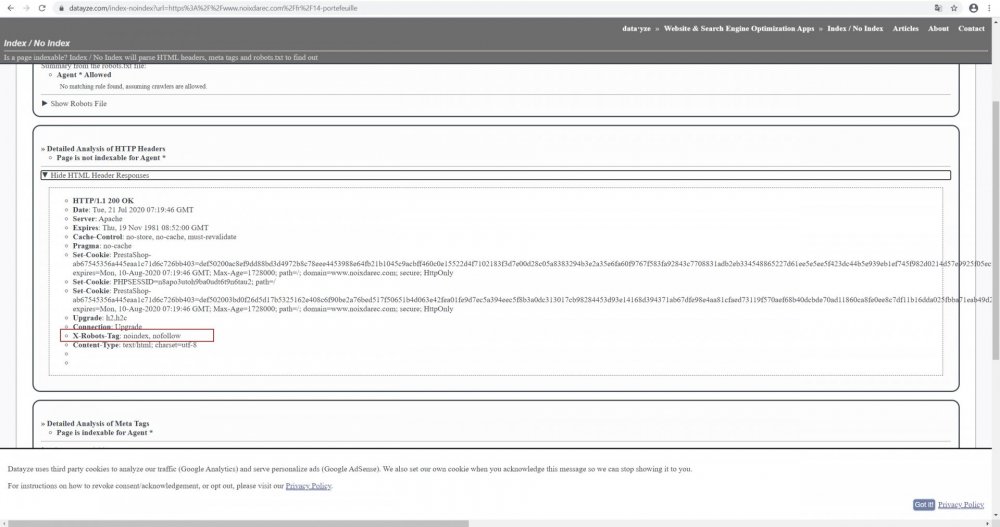Go back using the browser back arrow
Viewport: 1000px width, 527px height.
pos(10,8)
